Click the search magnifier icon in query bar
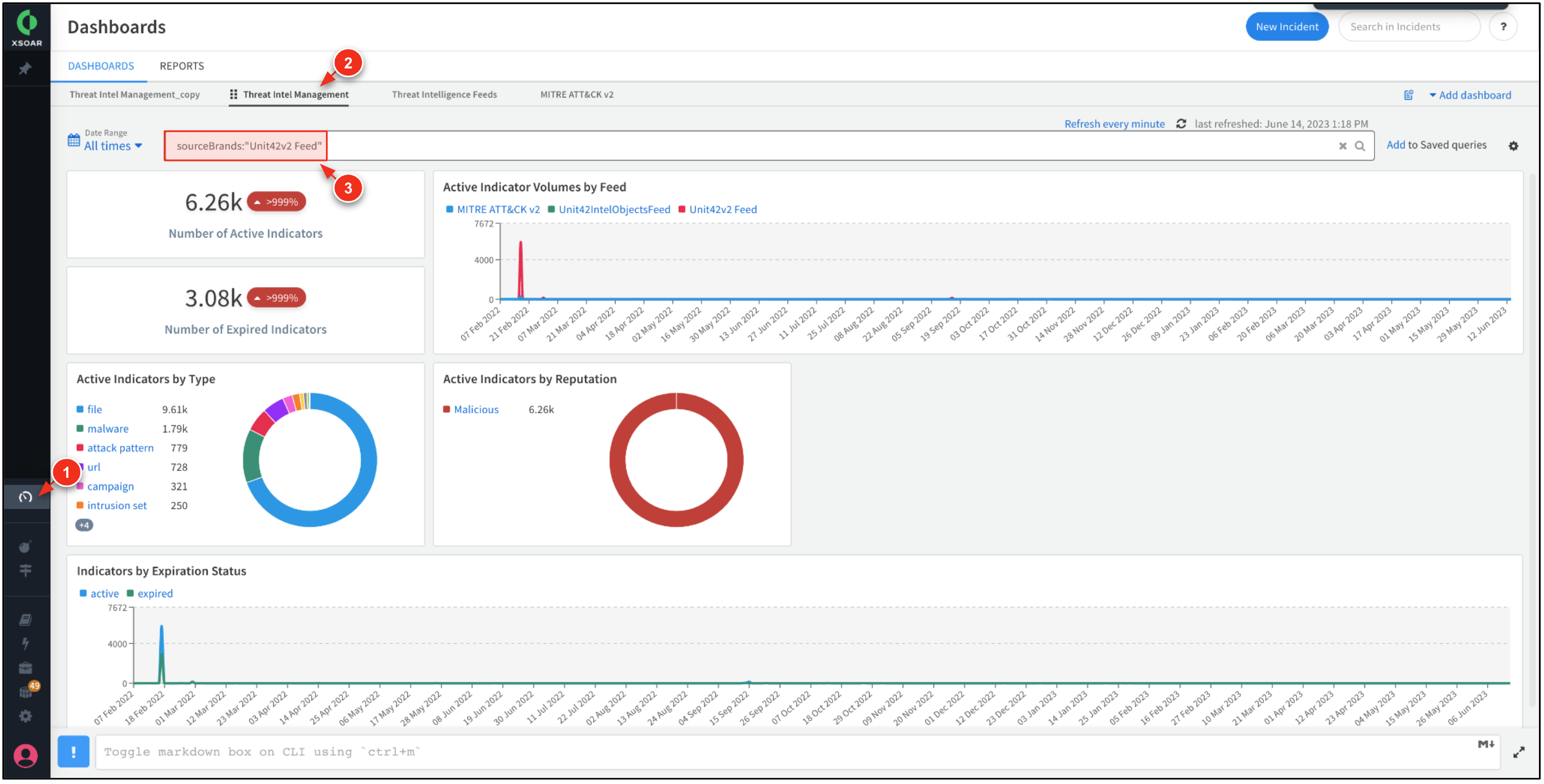The width and height of the screenshot is (1544, 784). pyautogui.click(x=1360, y=146)
